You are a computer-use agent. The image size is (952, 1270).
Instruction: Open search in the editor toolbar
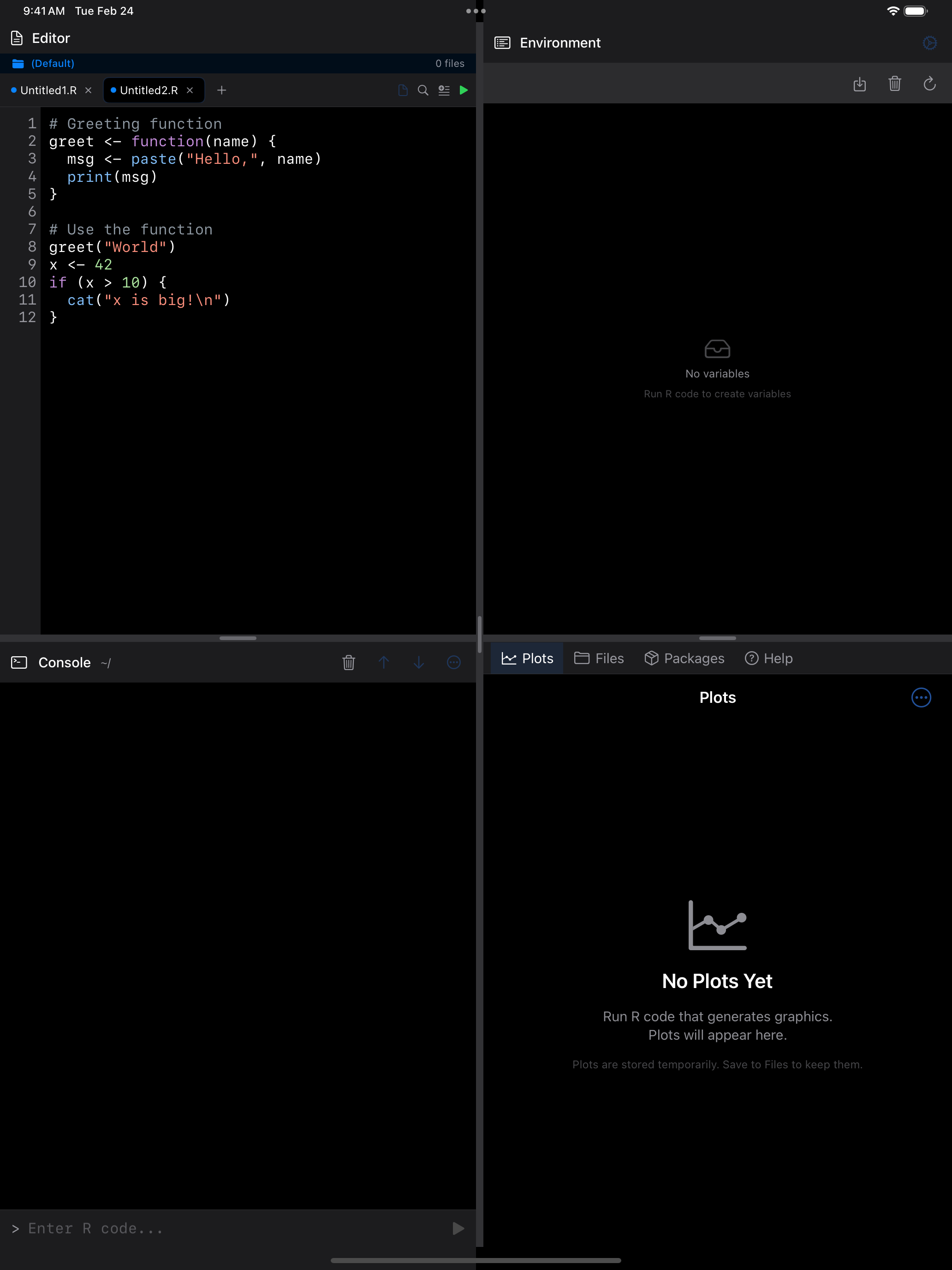tap(423, 90)
